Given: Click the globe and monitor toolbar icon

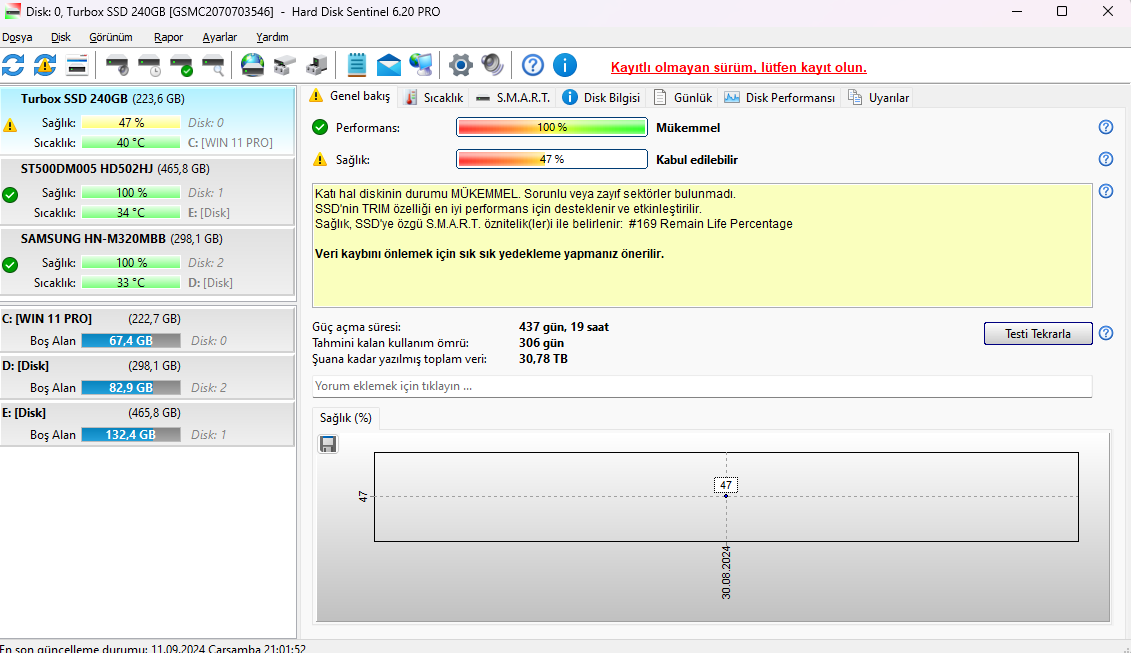Looking at the screenshot, I should pos(421,65).
